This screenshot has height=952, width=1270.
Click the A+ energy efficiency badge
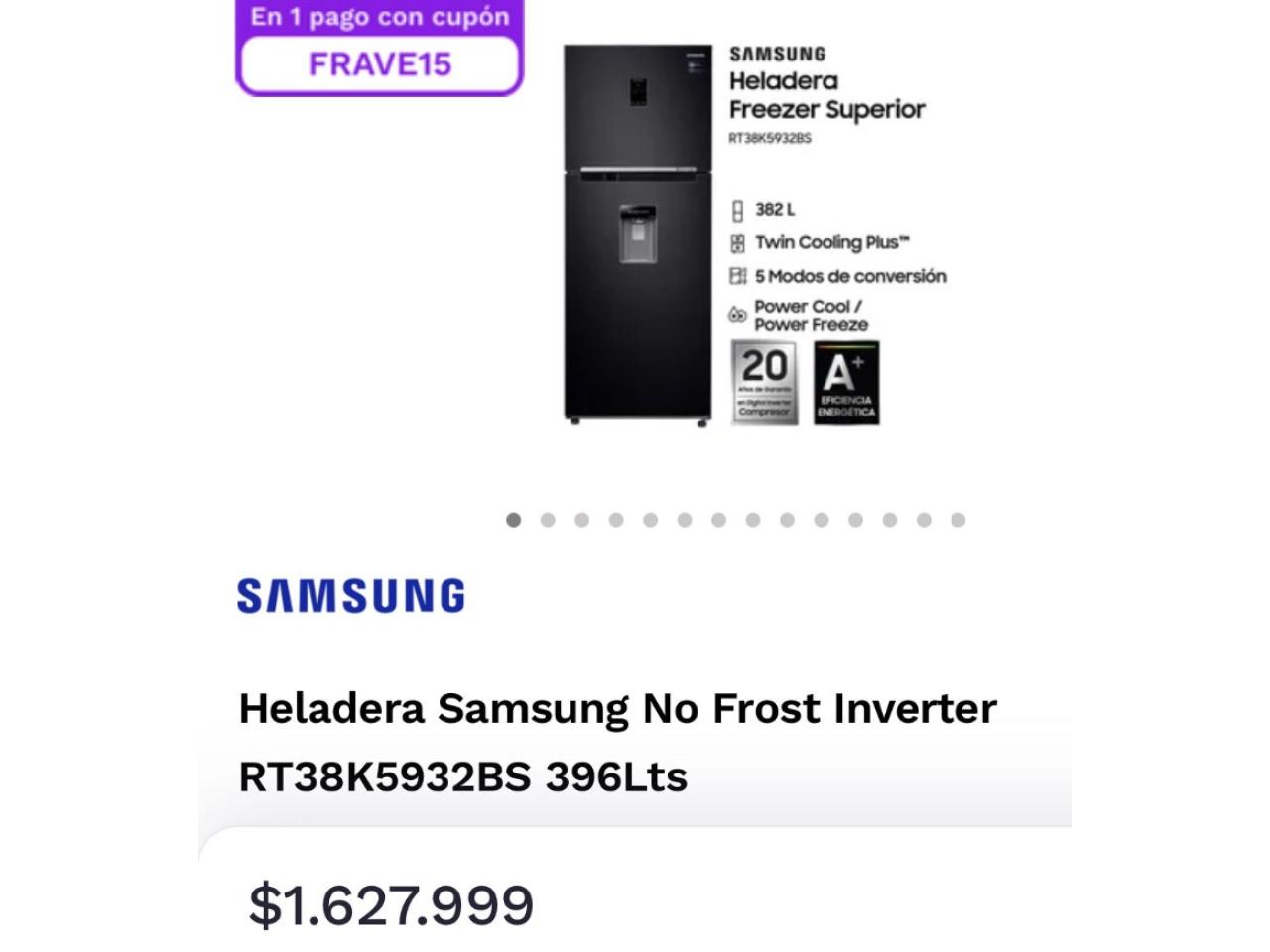846,383
